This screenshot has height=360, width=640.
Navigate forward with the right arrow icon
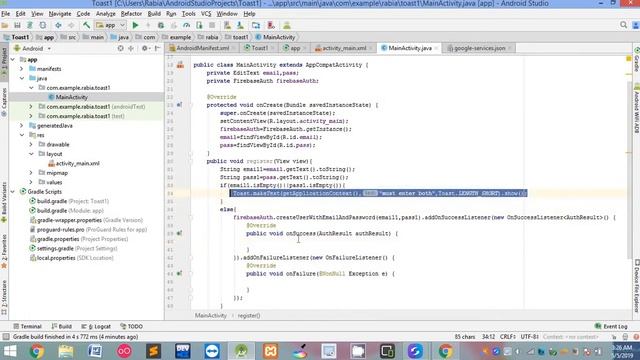tap(71, 25)
